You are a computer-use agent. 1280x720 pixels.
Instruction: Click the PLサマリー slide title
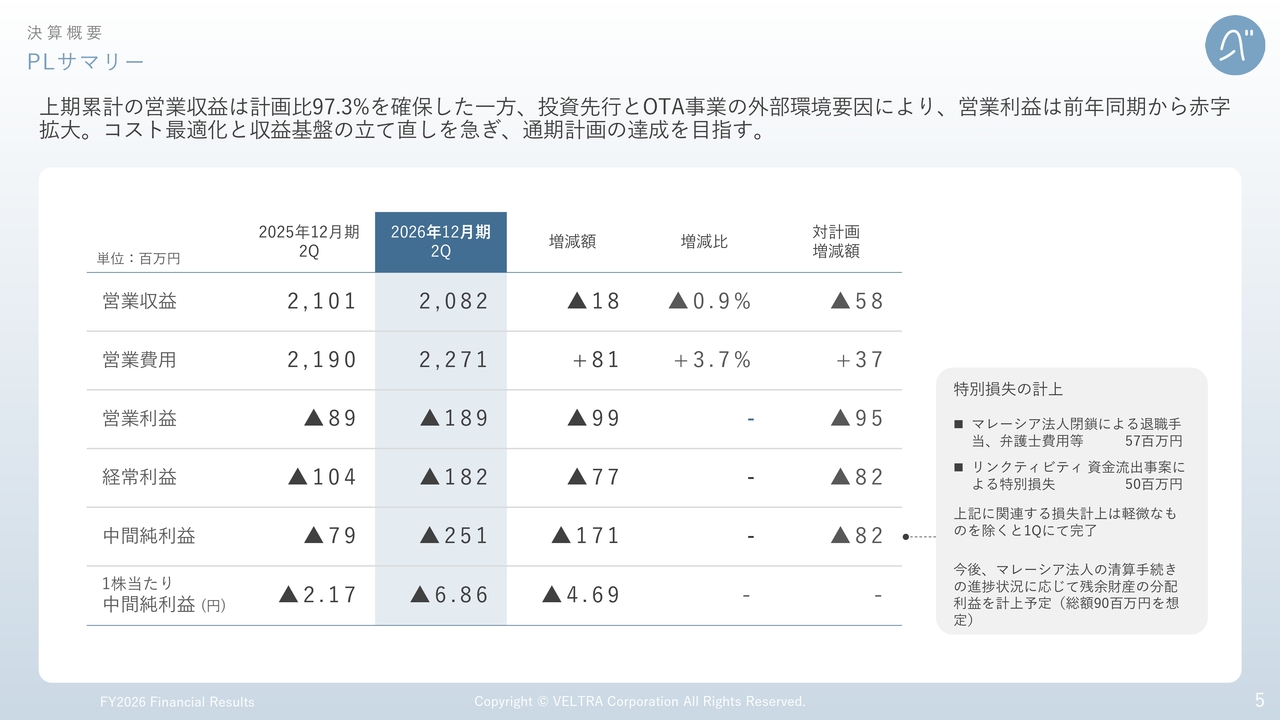point(86,62)
